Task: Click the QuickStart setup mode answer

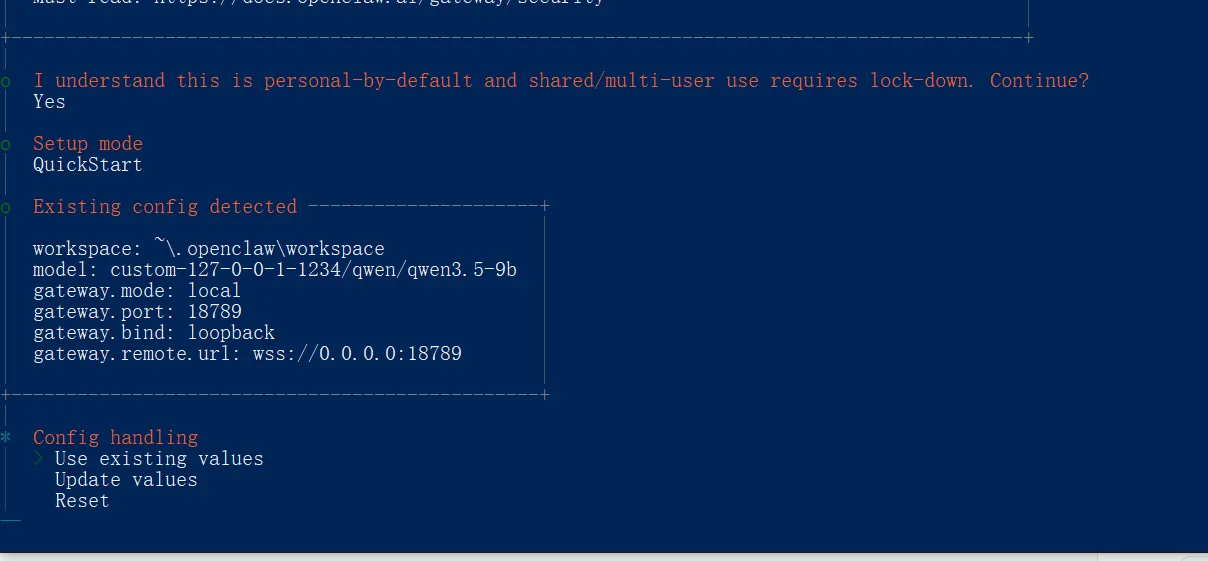Action: (88, 165)
